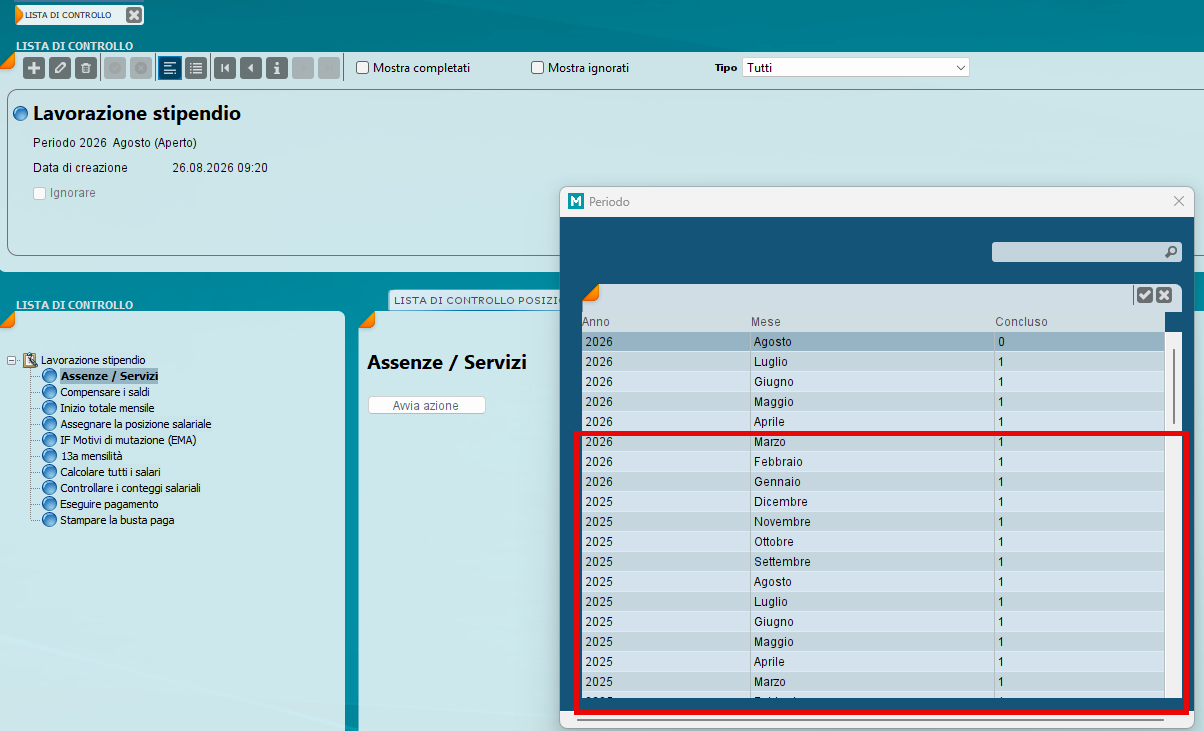Switch to the detail form view icon

[x=170, y=68]
